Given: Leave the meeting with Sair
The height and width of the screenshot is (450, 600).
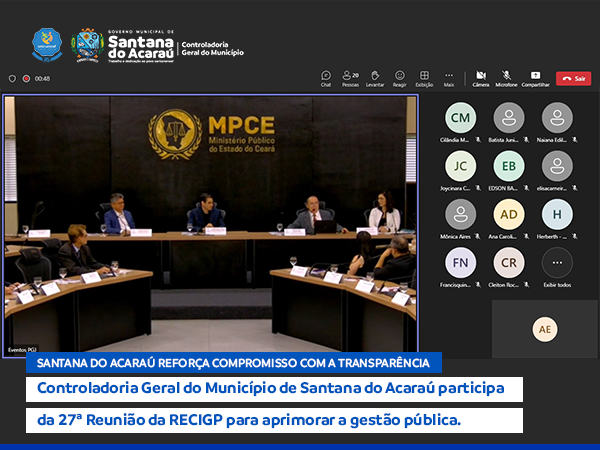Looking at the screenshot, I should pyautogui.click(x=574, y=78).
